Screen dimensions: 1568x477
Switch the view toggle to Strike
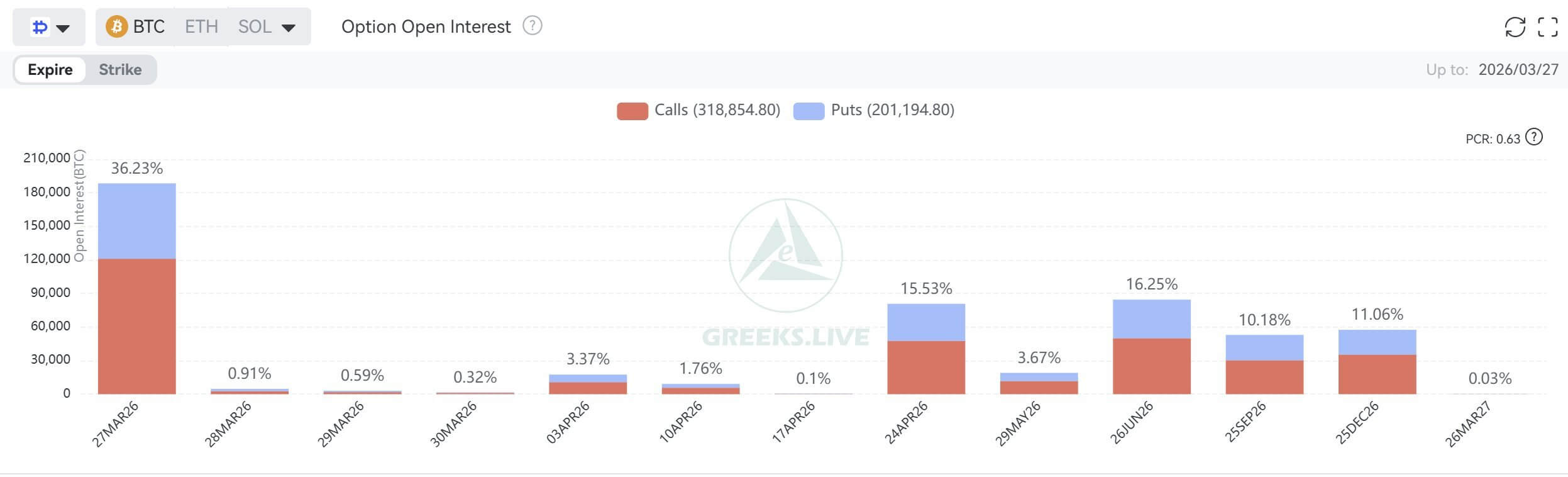[x=120, y=70]
